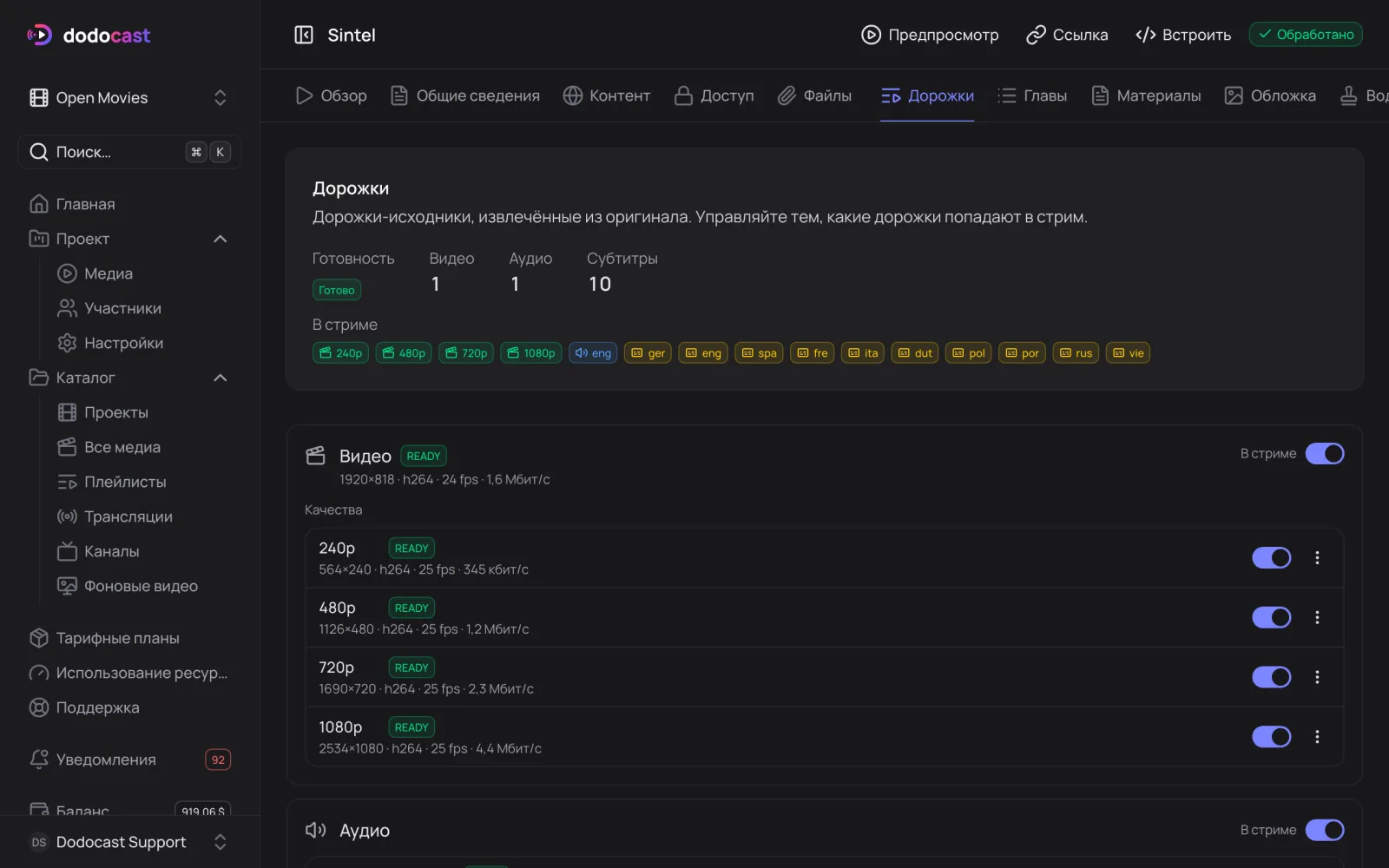The height and width of the screenshot is (868, 1389).
Task: Click the Обработано status badge
Action: point(1306,35)
